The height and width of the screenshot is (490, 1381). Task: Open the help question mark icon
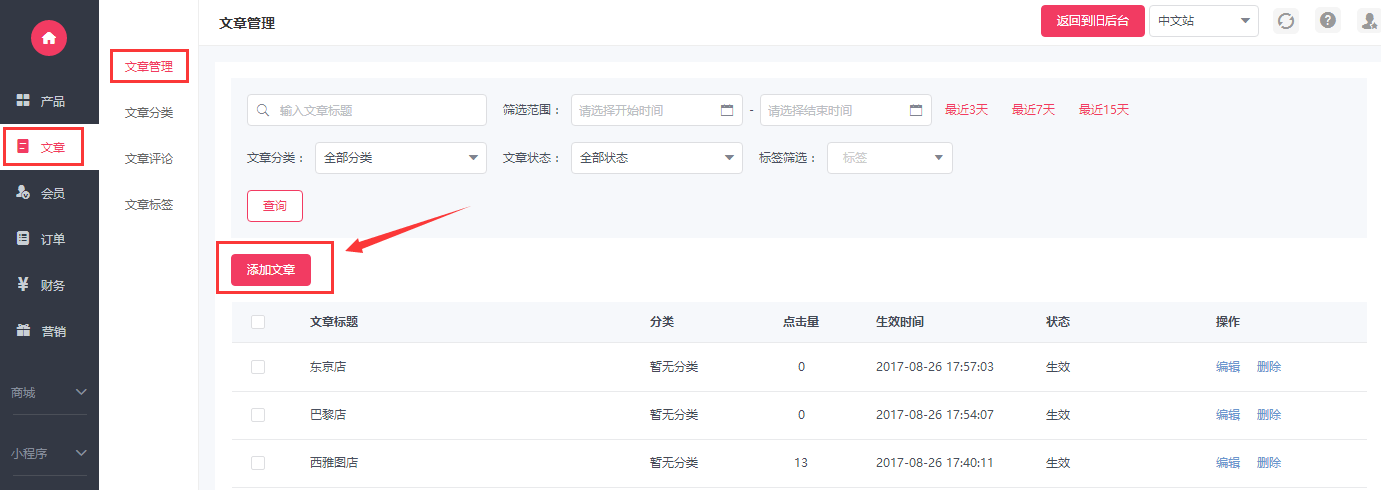tap(1327, 21)
